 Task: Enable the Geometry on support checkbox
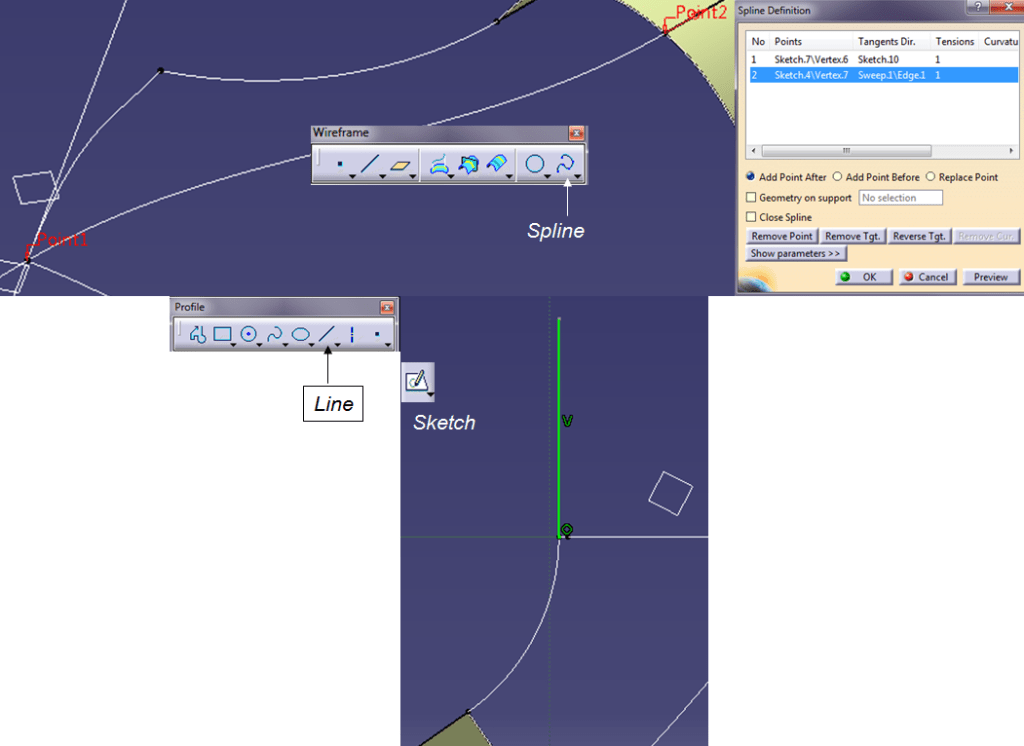point(751,198)
